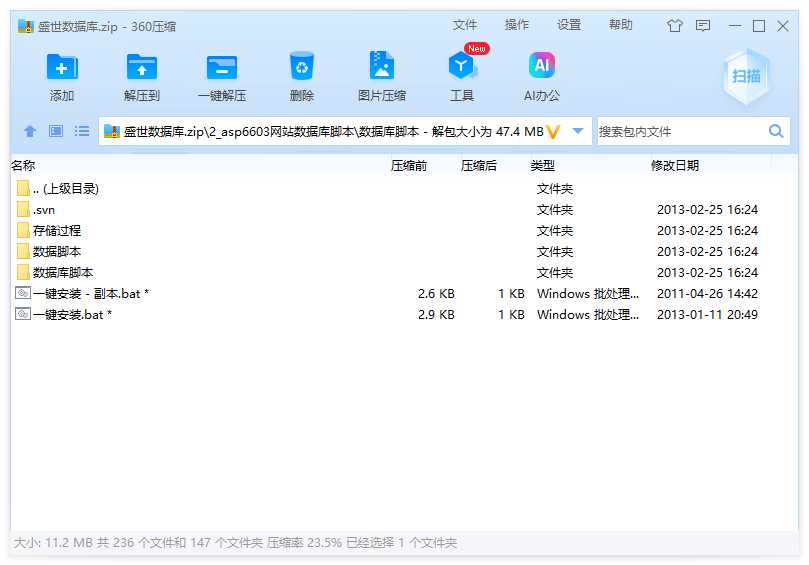
Task: Click the 2.9 KB size cell
Action: click(436, 314)
